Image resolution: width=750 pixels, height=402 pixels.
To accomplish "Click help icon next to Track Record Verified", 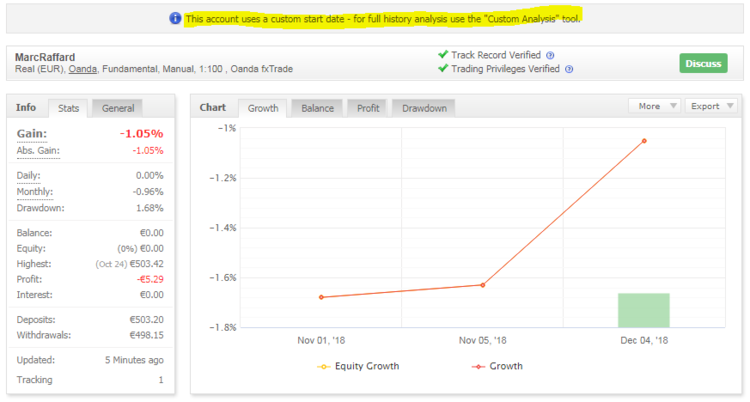I will pos(550,56).
